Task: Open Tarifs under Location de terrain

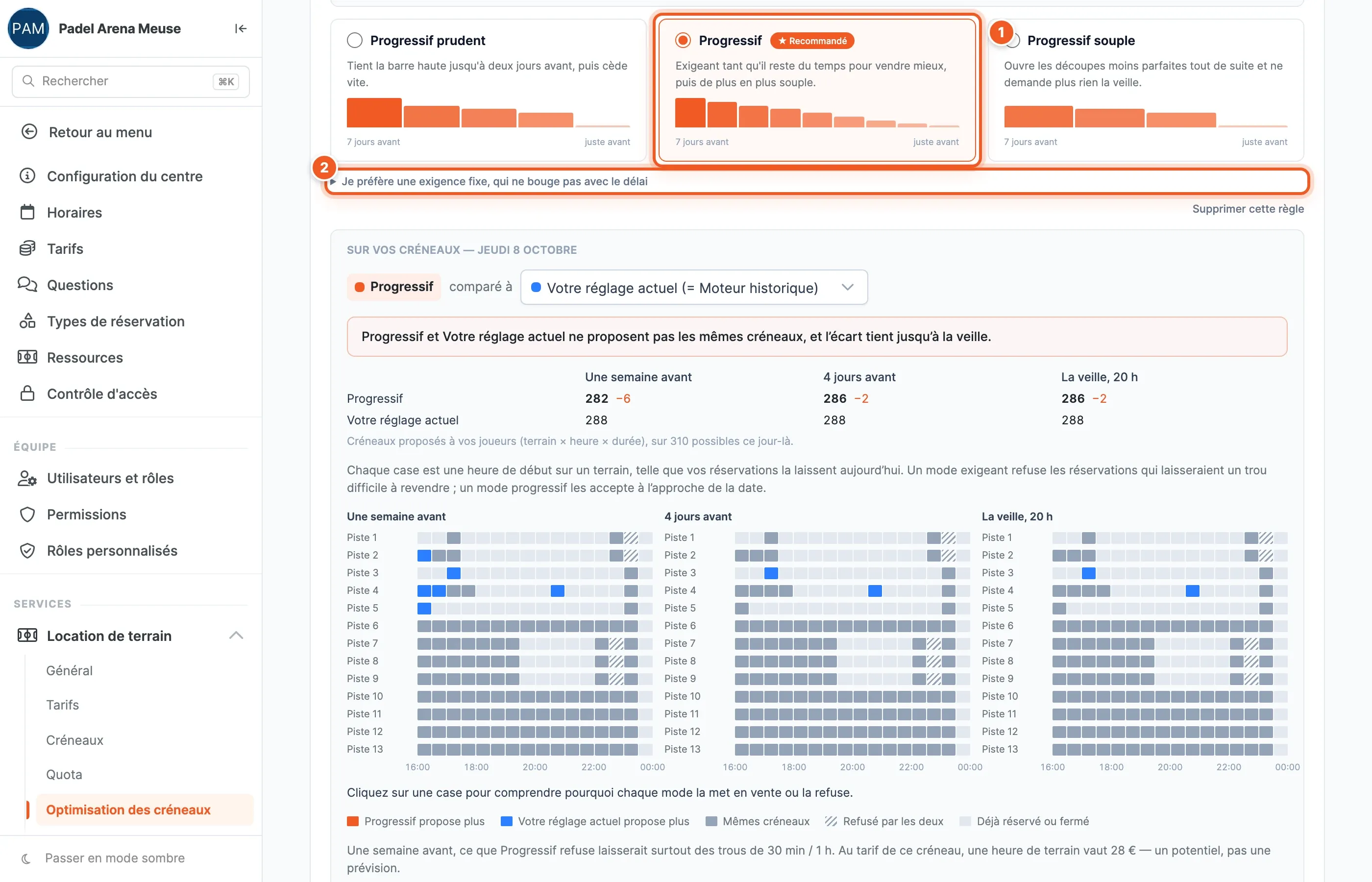Action: pyautogui.click(x=62, y=705)
